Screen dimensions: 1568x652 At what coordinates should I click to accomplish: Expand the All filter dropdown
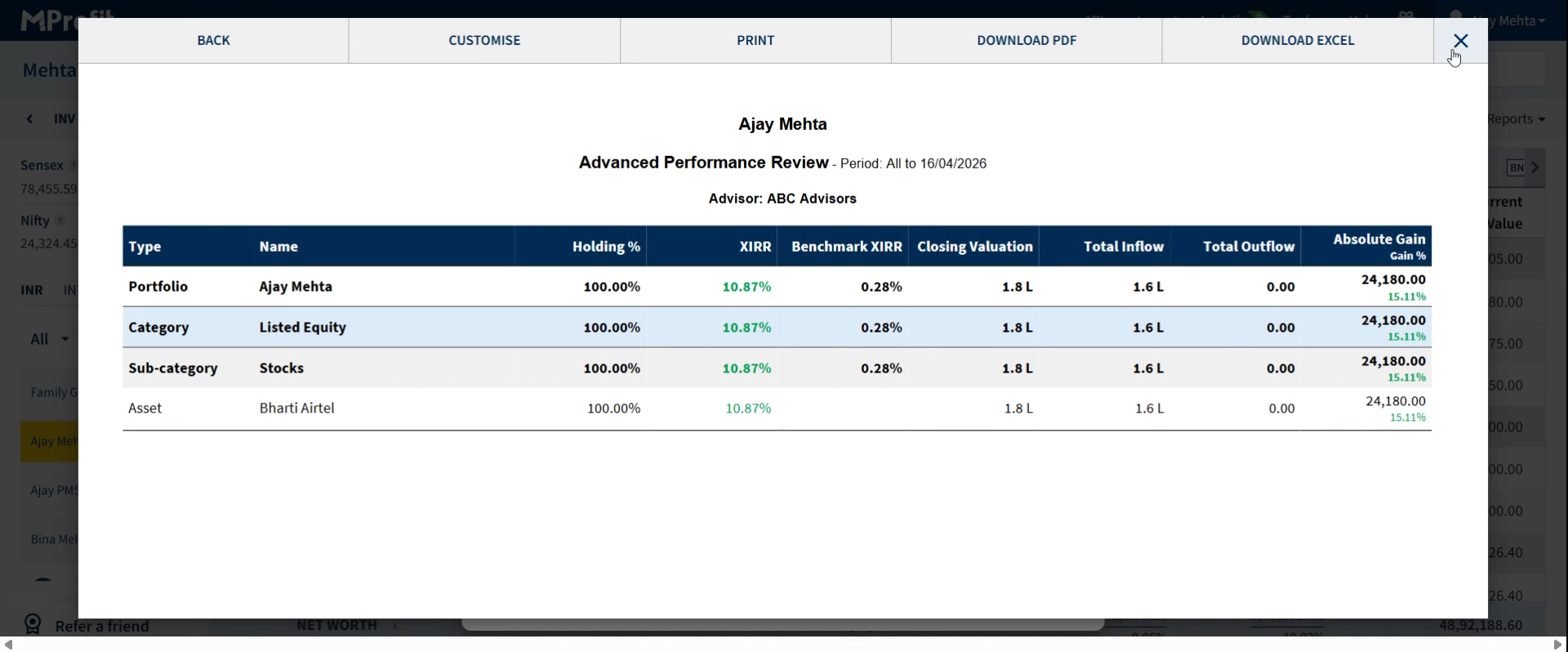click(x=49, y=339)
